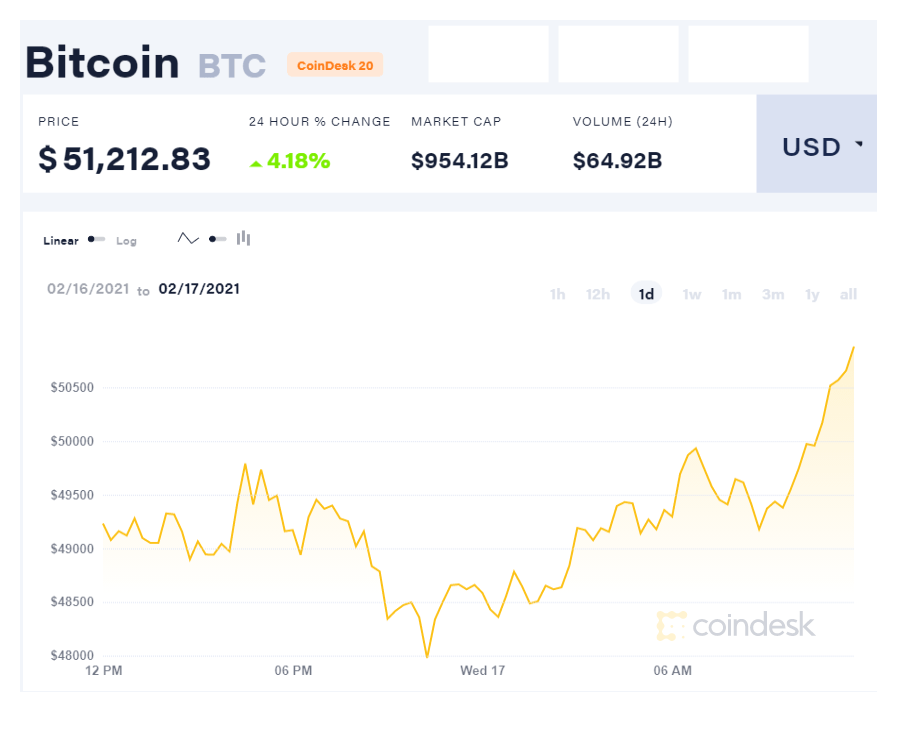Toggle the line/candlestick chart type switch
This screenshot has height=752, width=897.
pyautogui.click(x=217, y=239)
